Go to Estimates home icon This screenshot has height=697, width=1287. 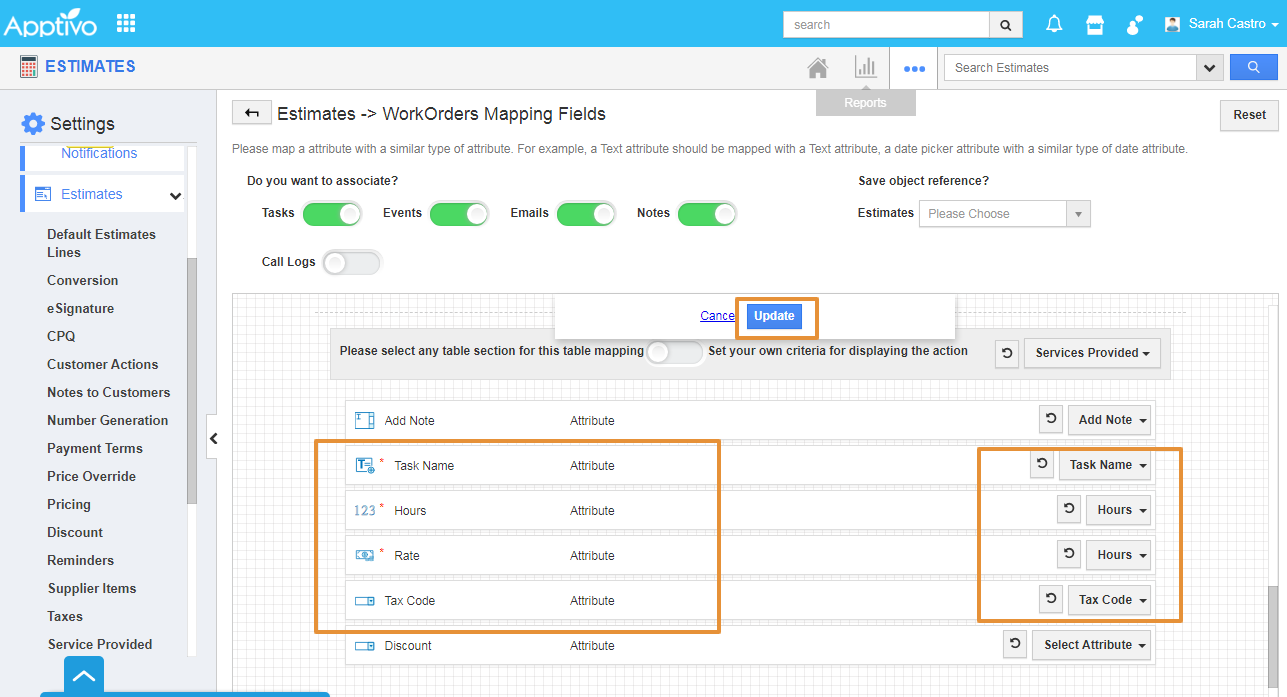click(x=818, y=68)
